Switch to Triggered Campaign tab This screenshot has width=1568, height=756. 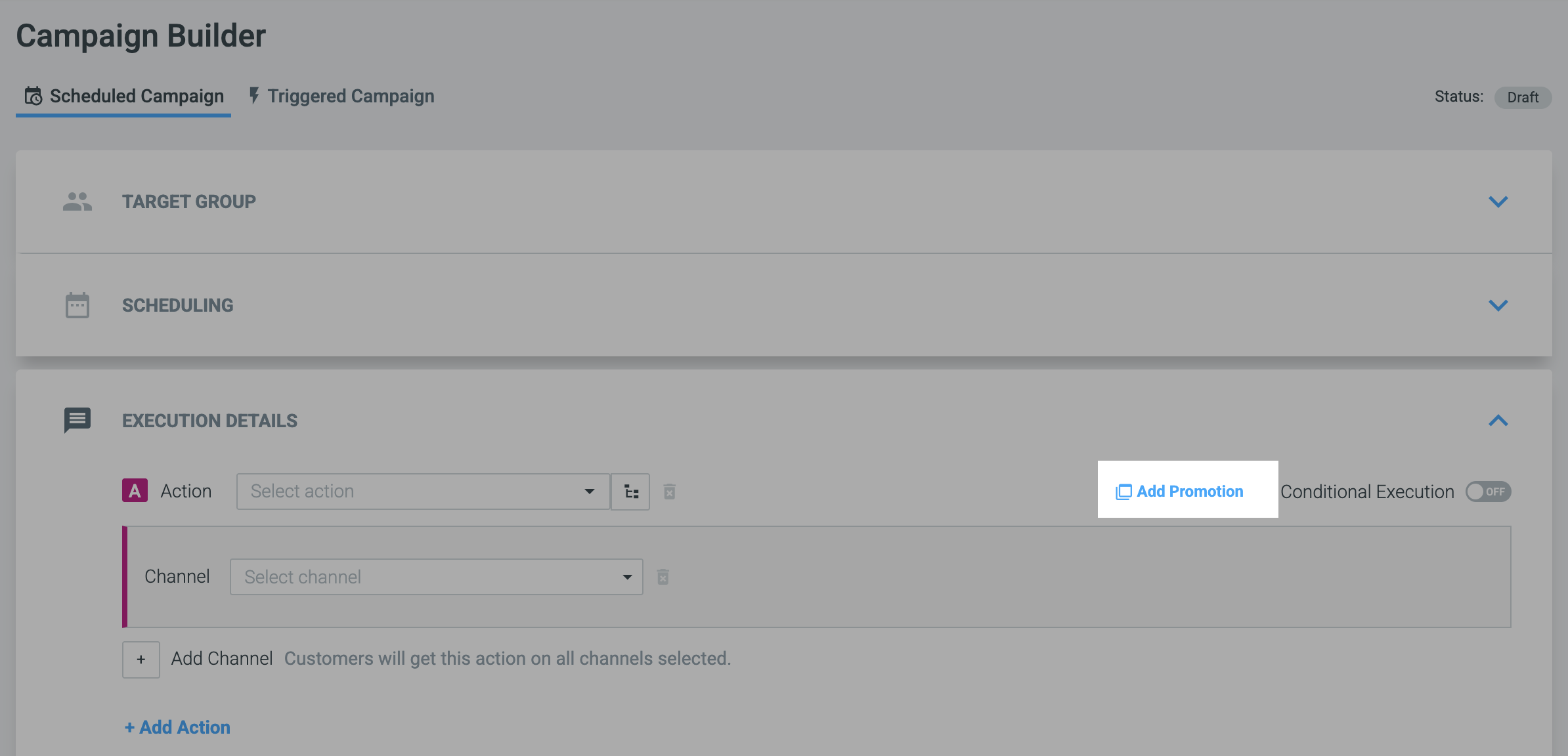click(341, 96)
